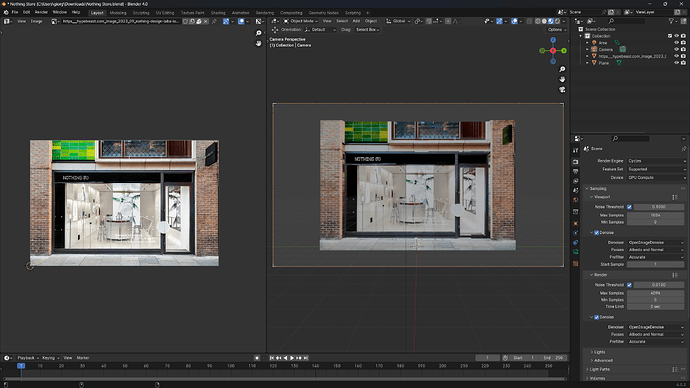The width and height of the screenshot is (690, 388).
Task: Click the pan hand icon in image editor
Action: (259, 44)
